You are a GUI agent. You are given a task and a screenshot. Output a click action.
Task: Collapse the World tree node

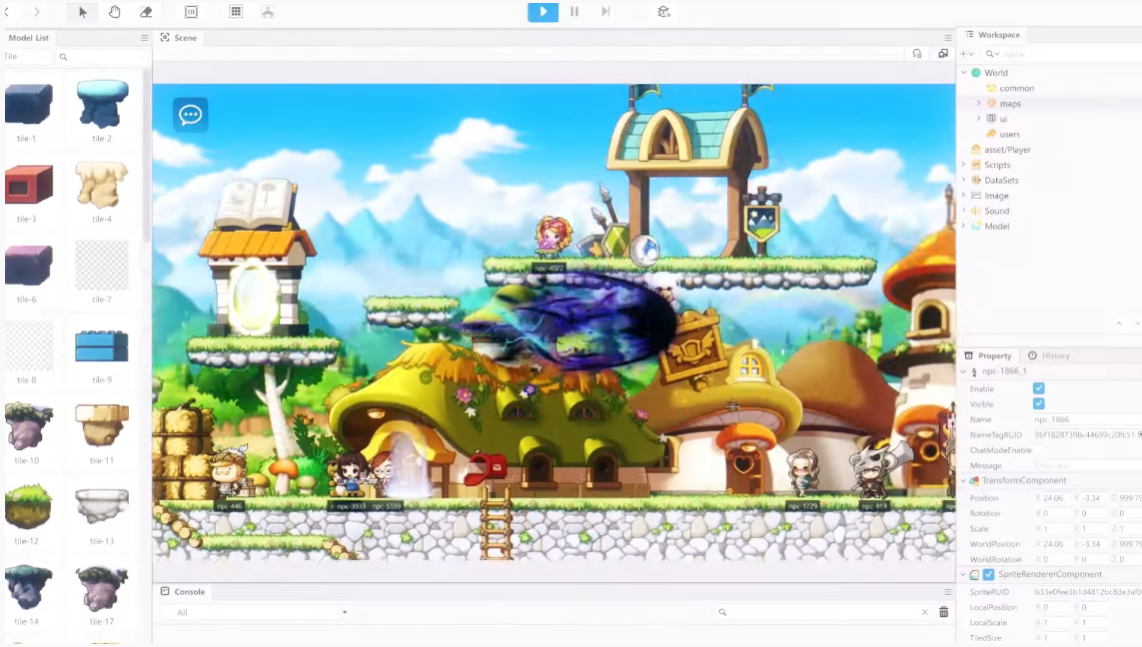tap(964, 73)
